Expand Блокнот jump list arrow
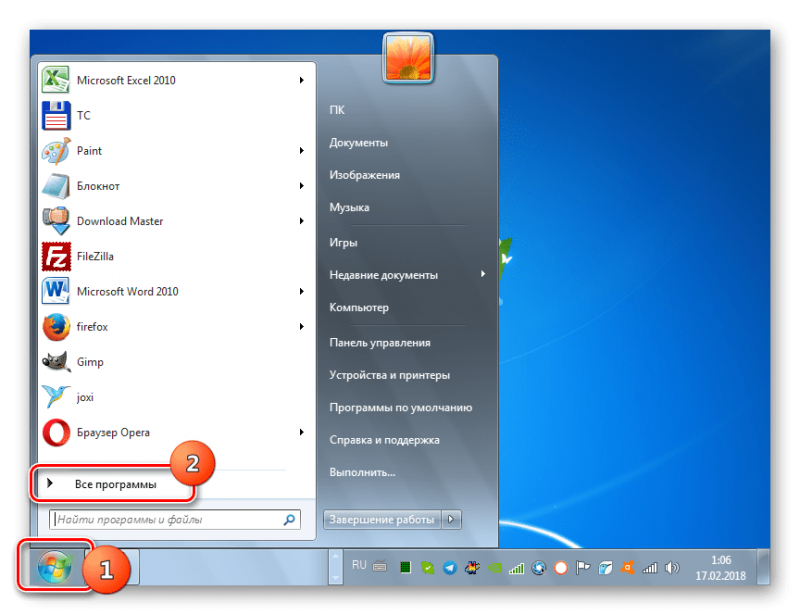The width and height of the screenshot is (800, 615). tap(302, 186)
